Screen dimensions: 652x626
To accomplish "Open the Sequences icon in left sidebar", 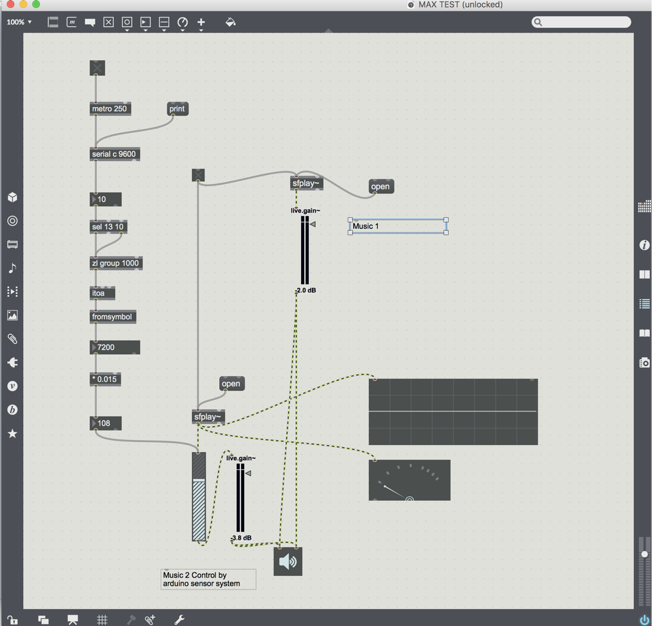I will pos(12,292).
